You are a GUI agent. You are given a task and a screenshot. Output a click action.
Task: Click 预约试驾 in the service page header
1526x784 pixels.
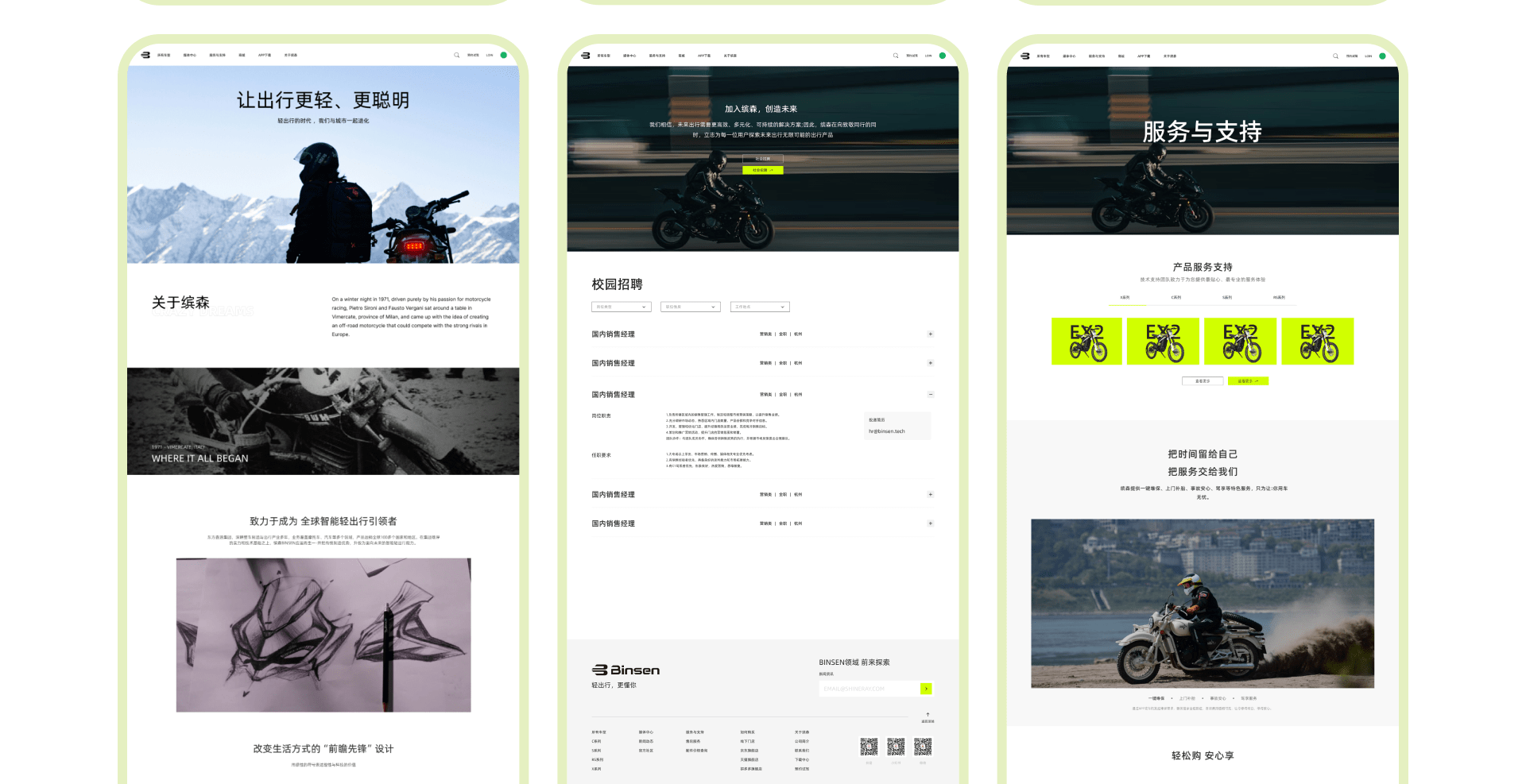pyautogui.click(x=1352, y=56)
